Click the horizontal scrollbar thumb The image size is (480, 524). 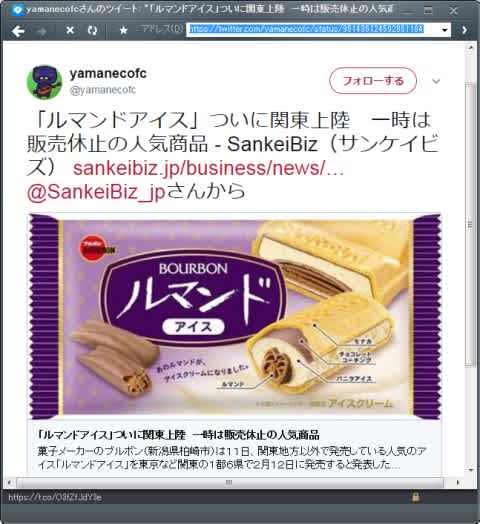click(230, 482)
